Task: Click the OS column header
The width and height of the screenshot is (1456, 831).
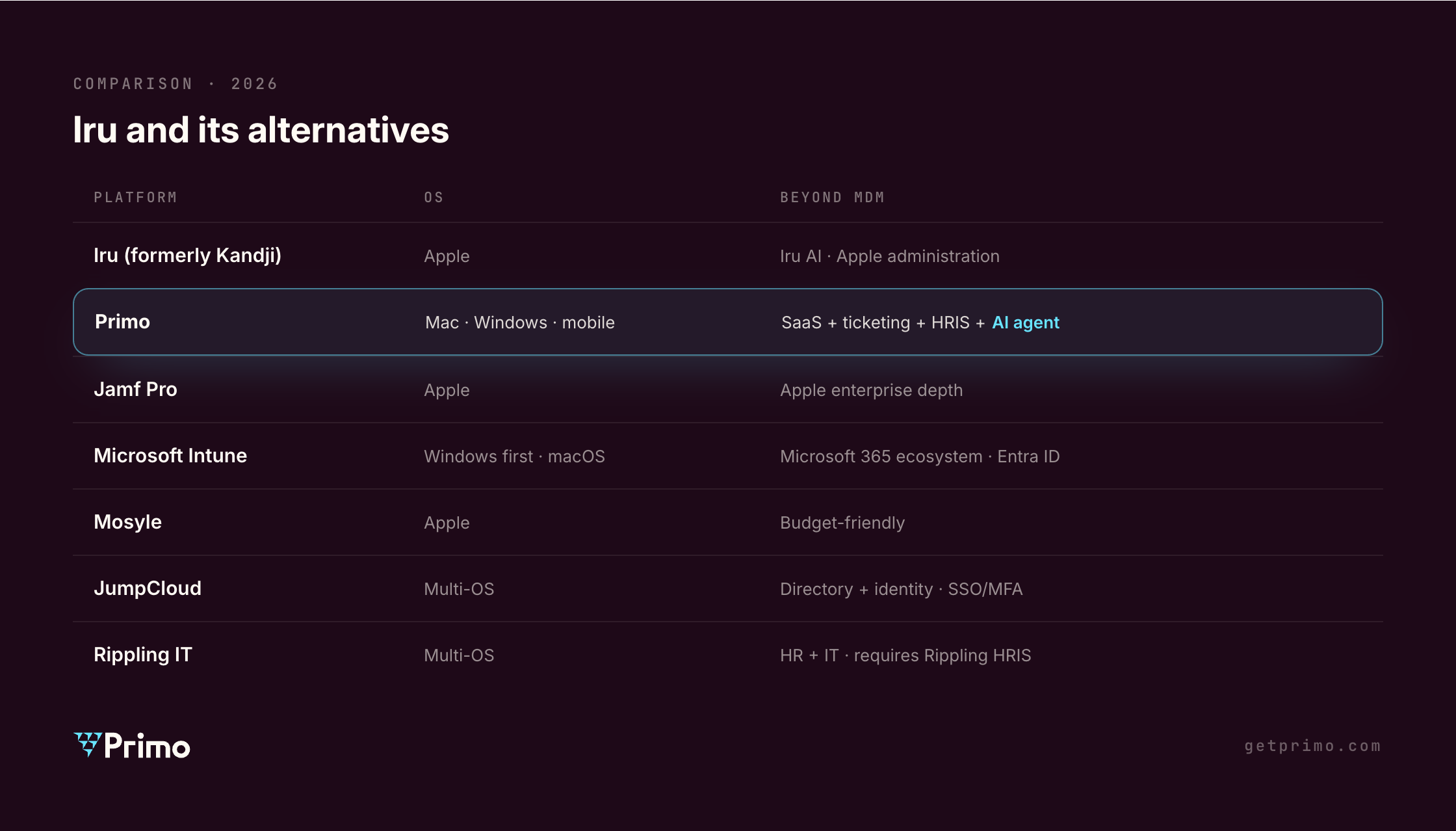Action: 434,197
